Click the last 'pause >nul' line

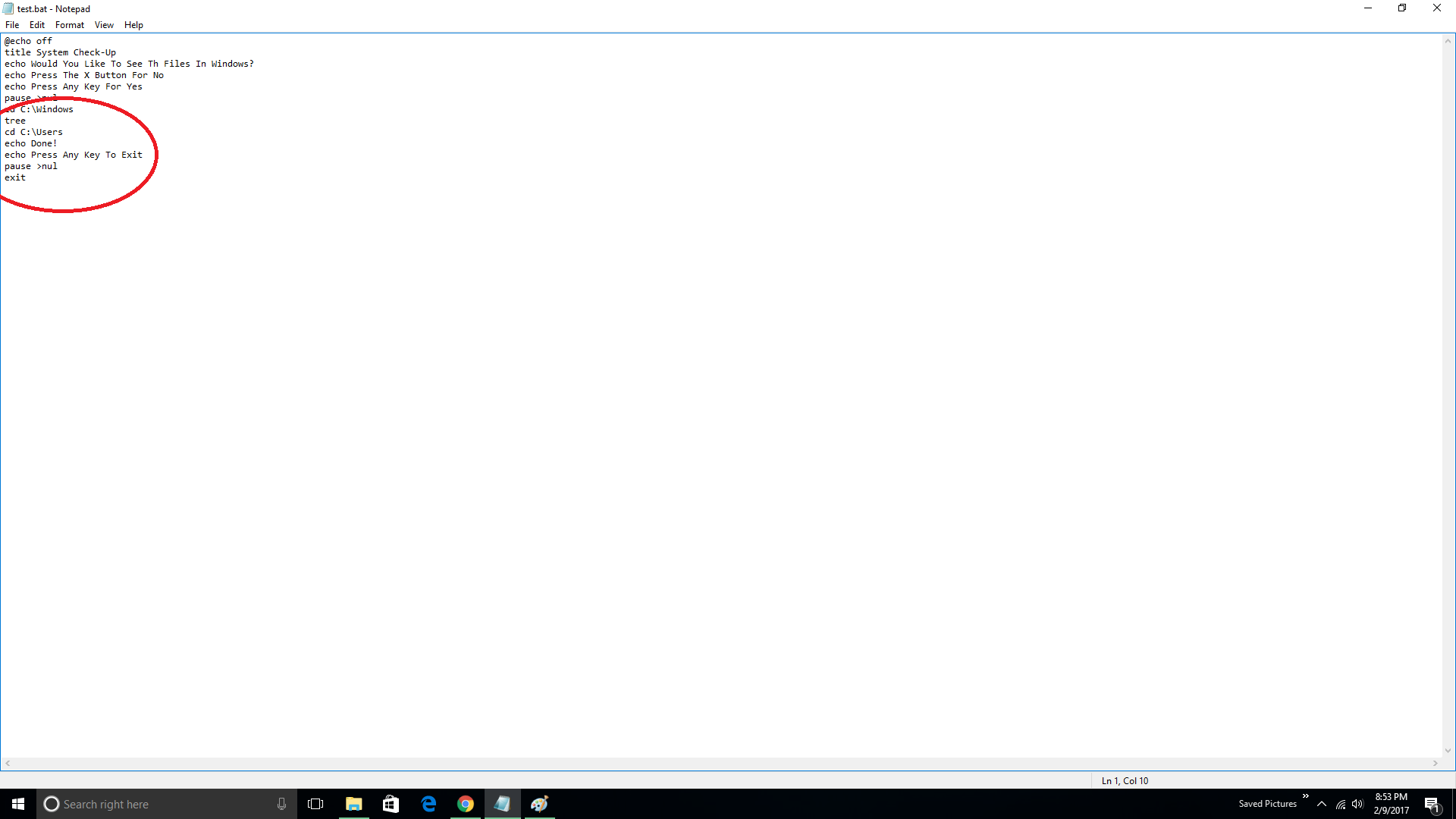point(30,166)
